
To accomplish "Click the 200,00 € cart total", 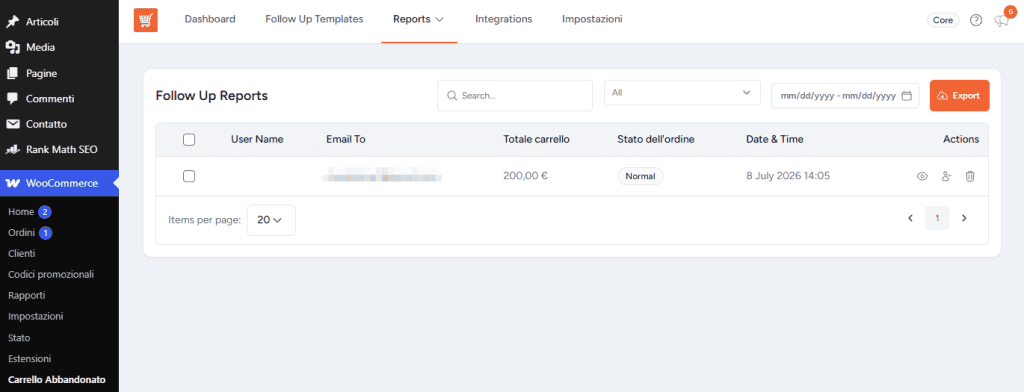I will [x=526, y=176].
